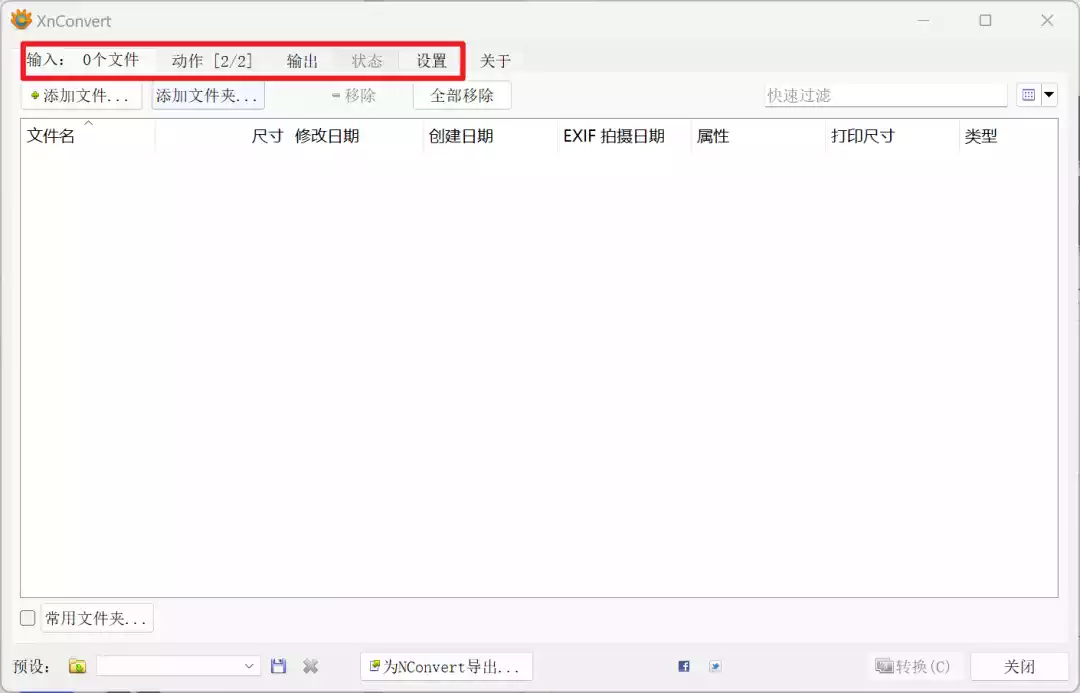Toggle the checkbox beside 常用文件夹
The width and height of the screenshot is (1080, 693).
click(x=28, y=618)
